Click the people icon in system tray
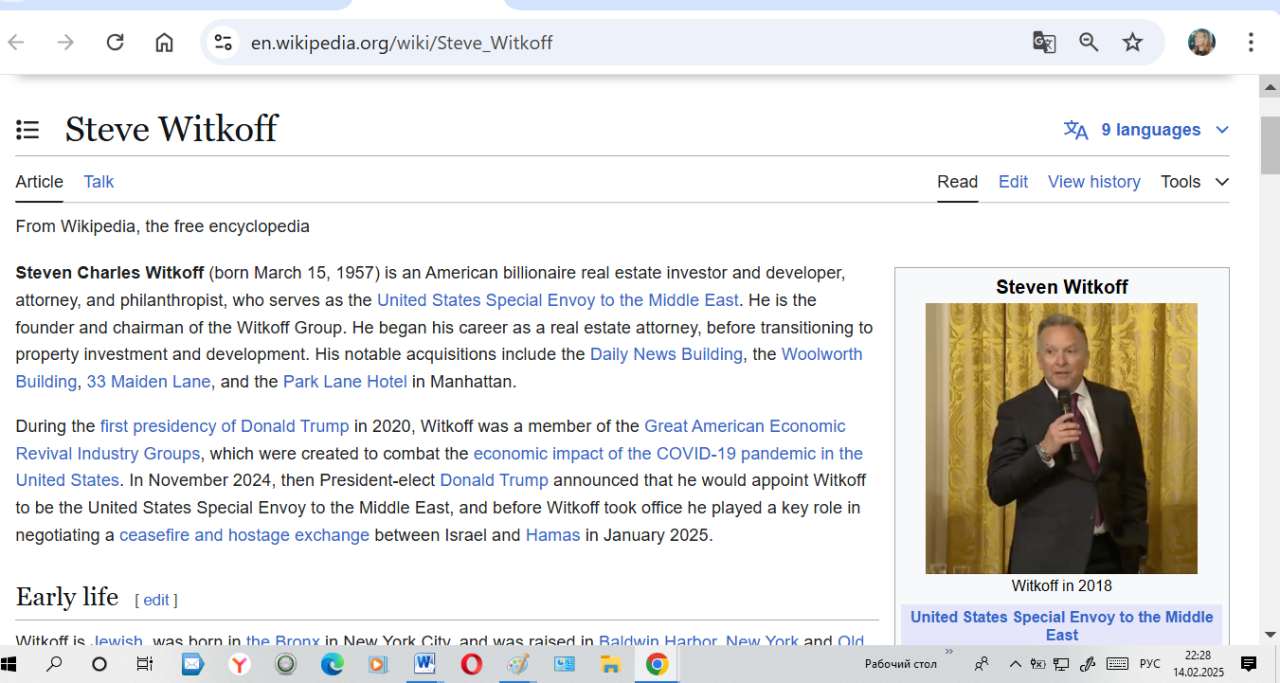Screen dimensions: 1280x683 click(x=981, y=664)
